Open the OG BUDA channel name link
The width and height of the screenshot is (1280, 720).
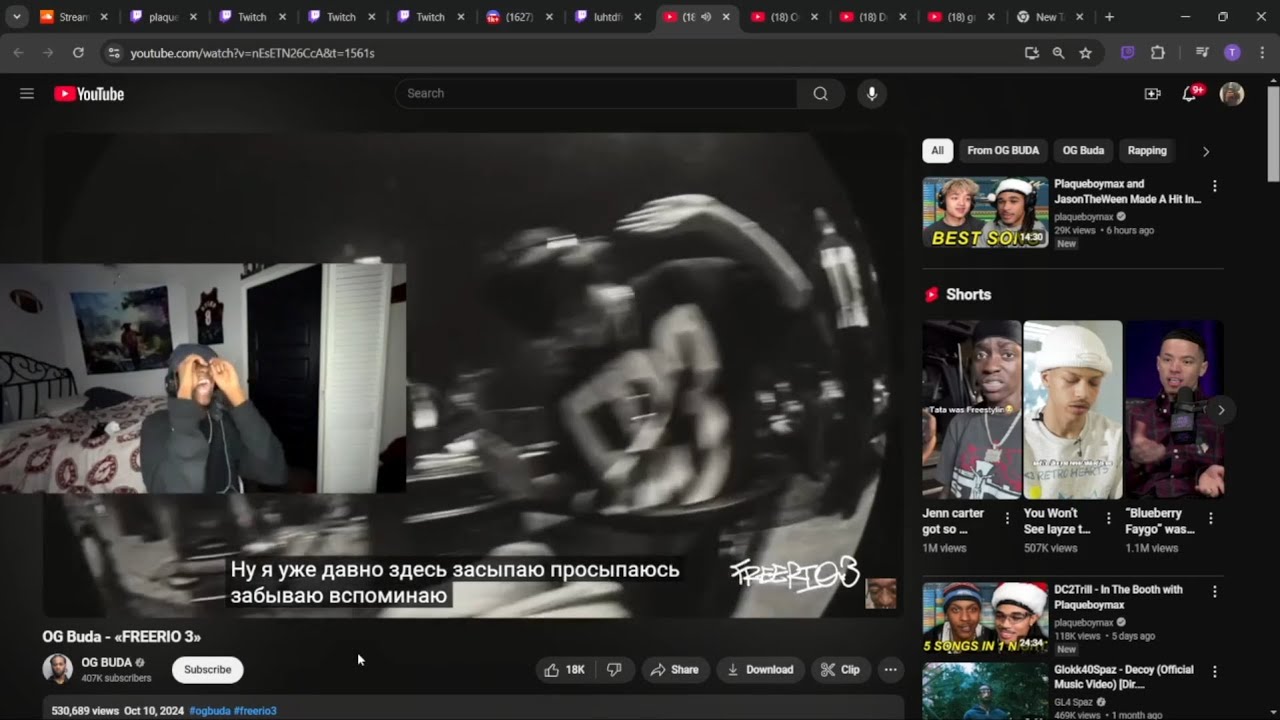106,663
